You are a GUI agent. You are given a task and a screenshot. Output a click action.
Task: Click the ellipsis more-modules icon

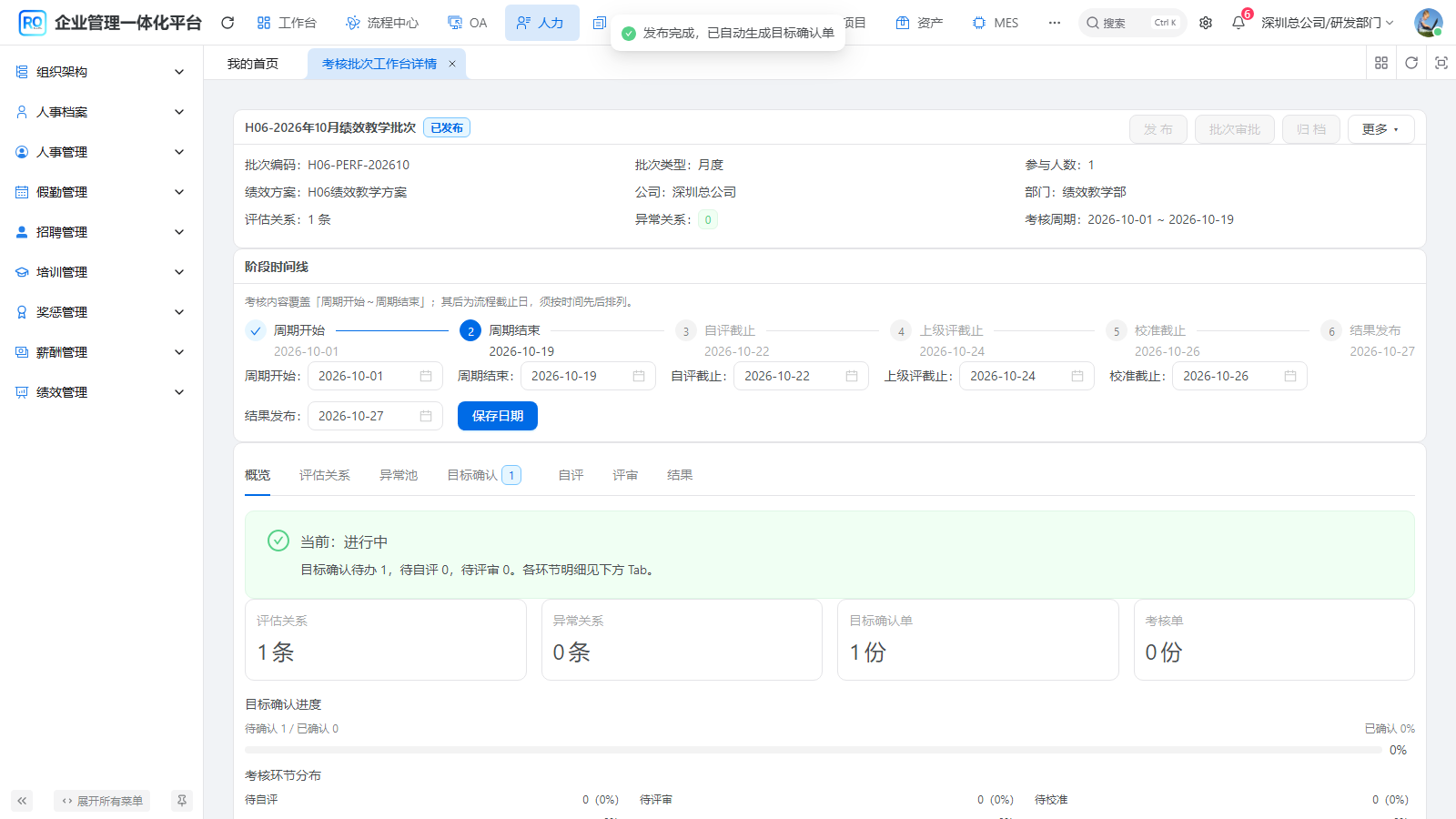tap(1054, 23)
